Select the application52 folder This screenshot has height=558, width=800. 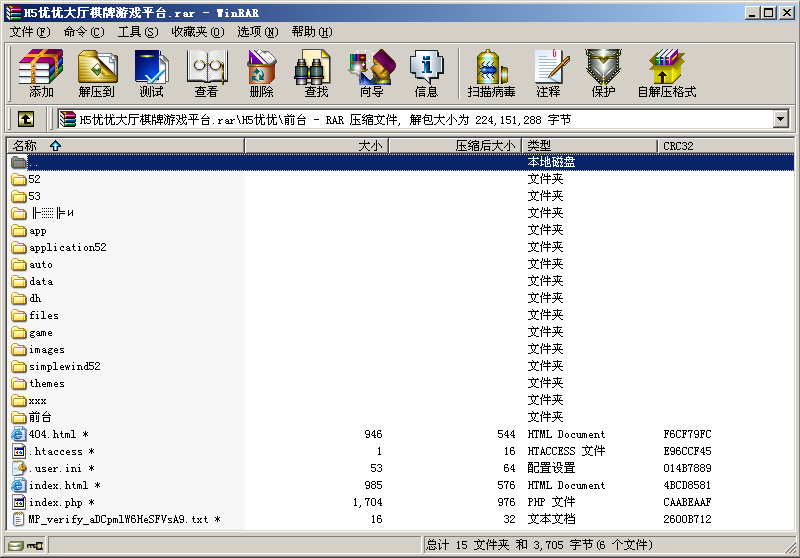tap(66, 247)
